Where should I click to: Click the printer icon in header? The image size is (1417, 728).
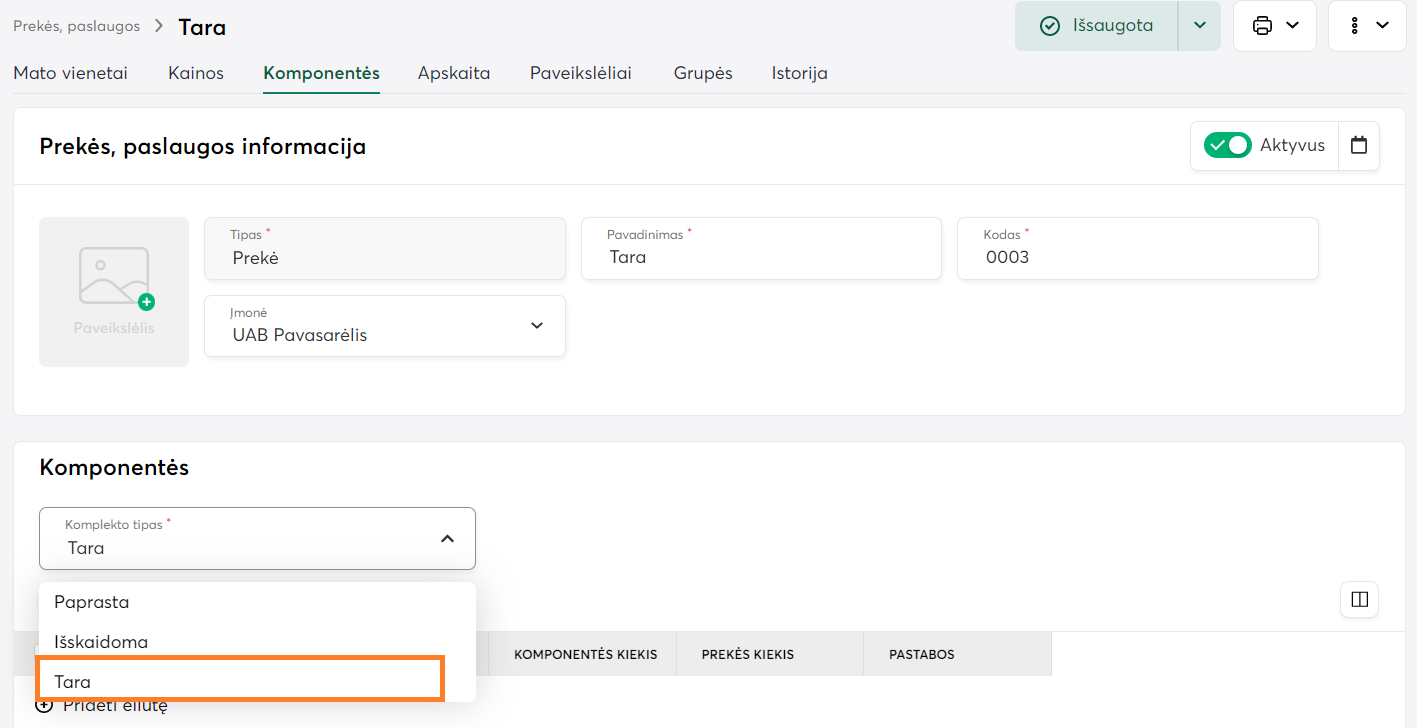pos(1262,26)
